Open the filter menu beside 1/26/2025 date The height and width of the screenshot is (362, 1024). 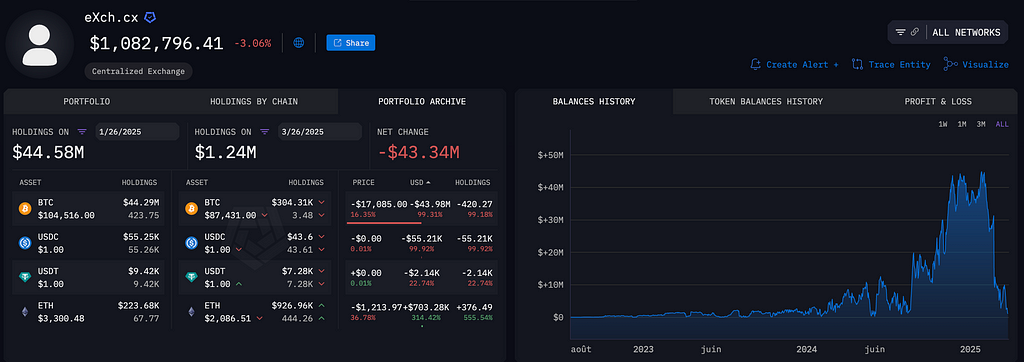(x=82, y=131)
